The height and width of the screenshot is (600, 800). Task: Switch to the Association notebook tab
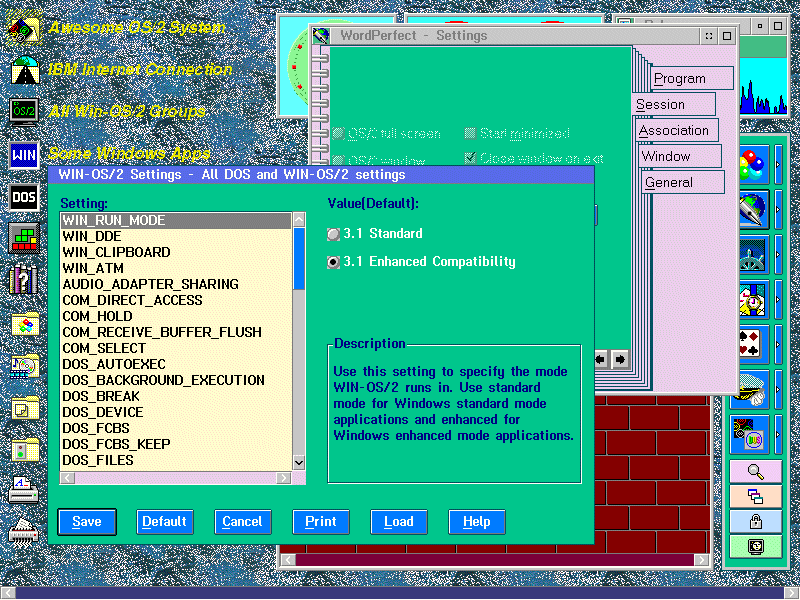677,131
